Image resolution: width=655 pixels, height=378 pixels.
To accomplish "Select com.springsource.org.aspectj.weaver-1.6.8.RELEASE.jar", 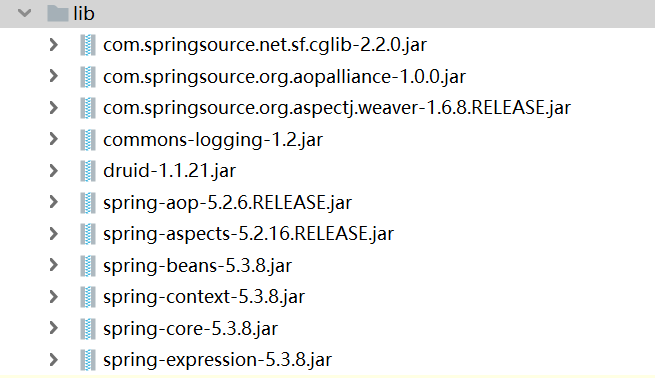I will (337, 108).
